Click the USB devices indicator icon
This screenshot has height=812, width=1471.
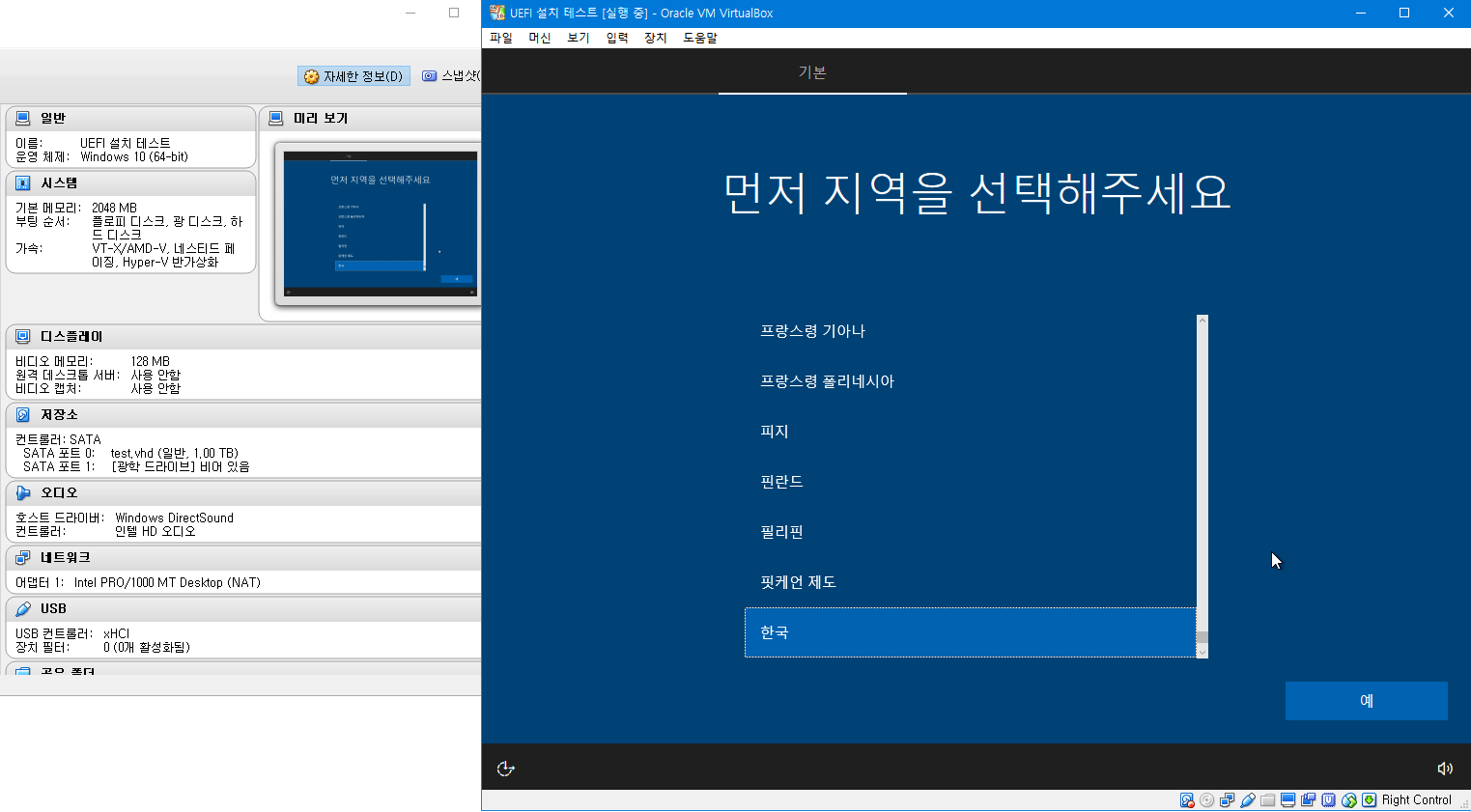(1247, 799)
